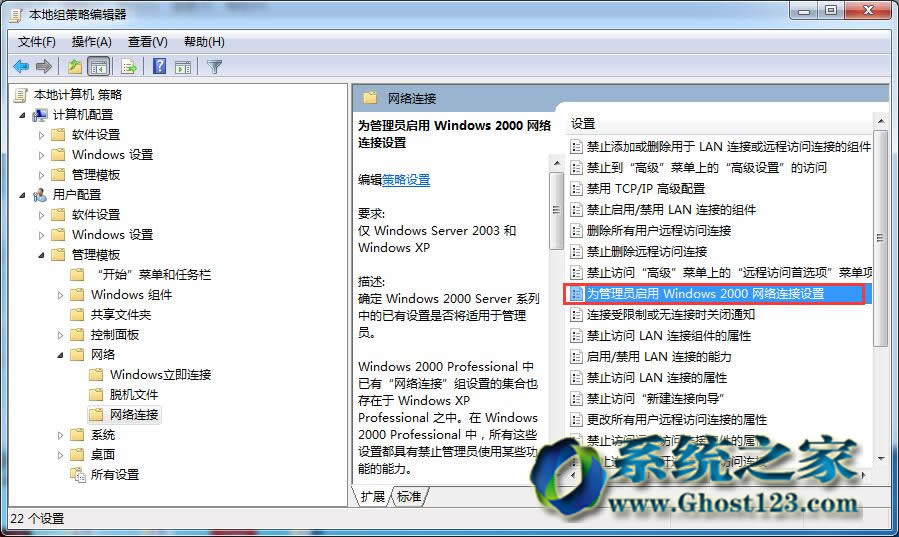The width and height of the screenshot is (899, 537).
Task: Expand the 桌面 node
Action: point(60,455)
